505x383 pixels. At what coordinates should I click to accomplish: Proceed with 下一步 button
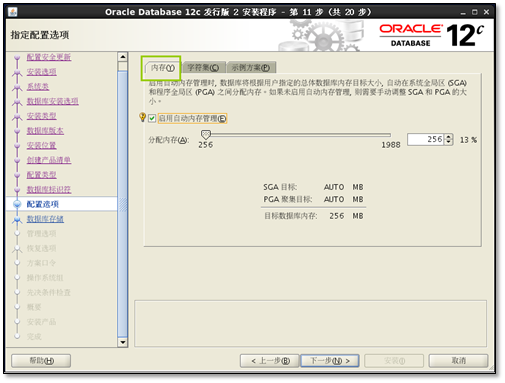click(330, 361)
